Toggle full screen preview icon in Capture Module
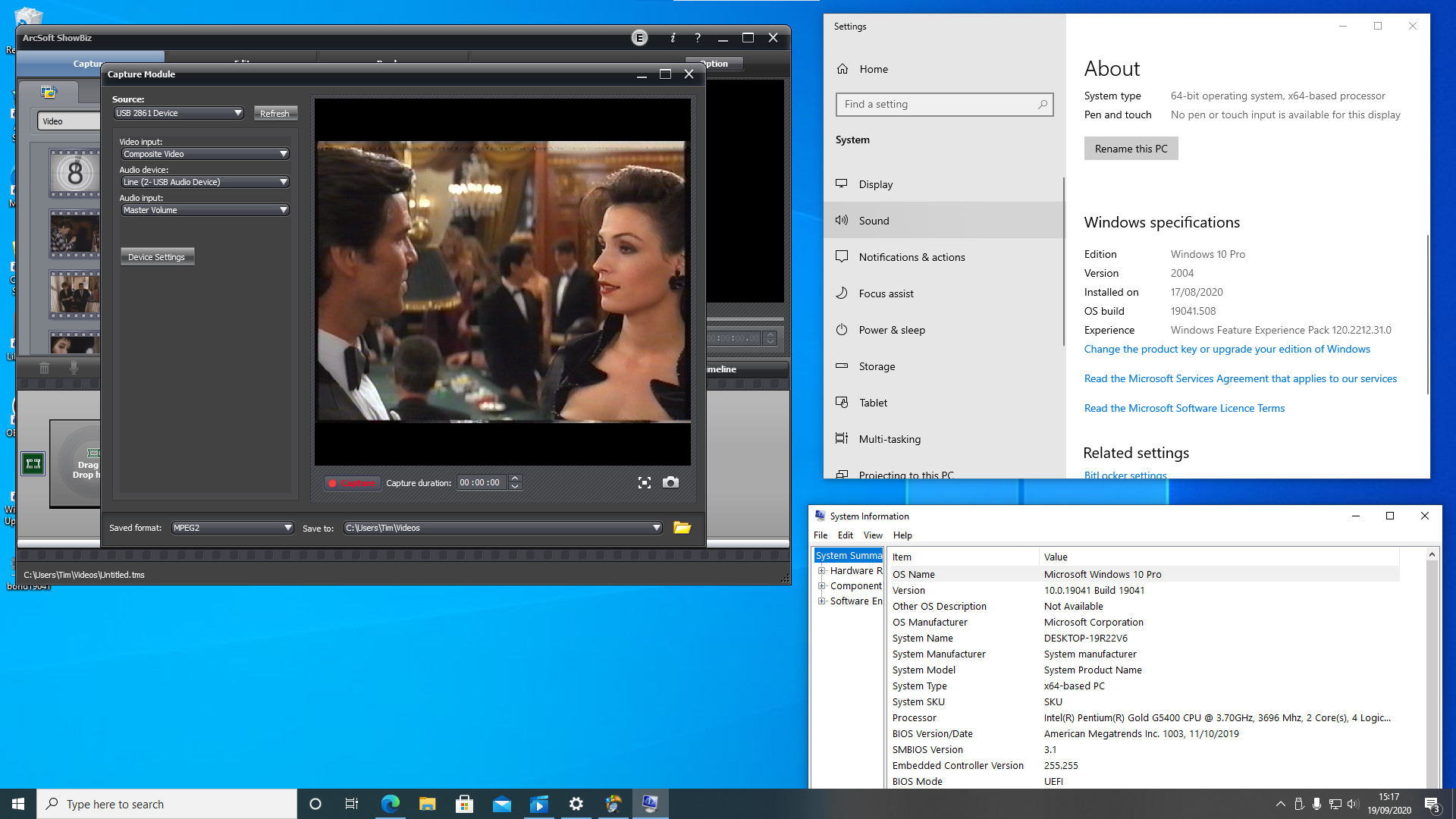The width and height of the screenshot is (1456, 819). pyautogui.click(x=645, y=483)
